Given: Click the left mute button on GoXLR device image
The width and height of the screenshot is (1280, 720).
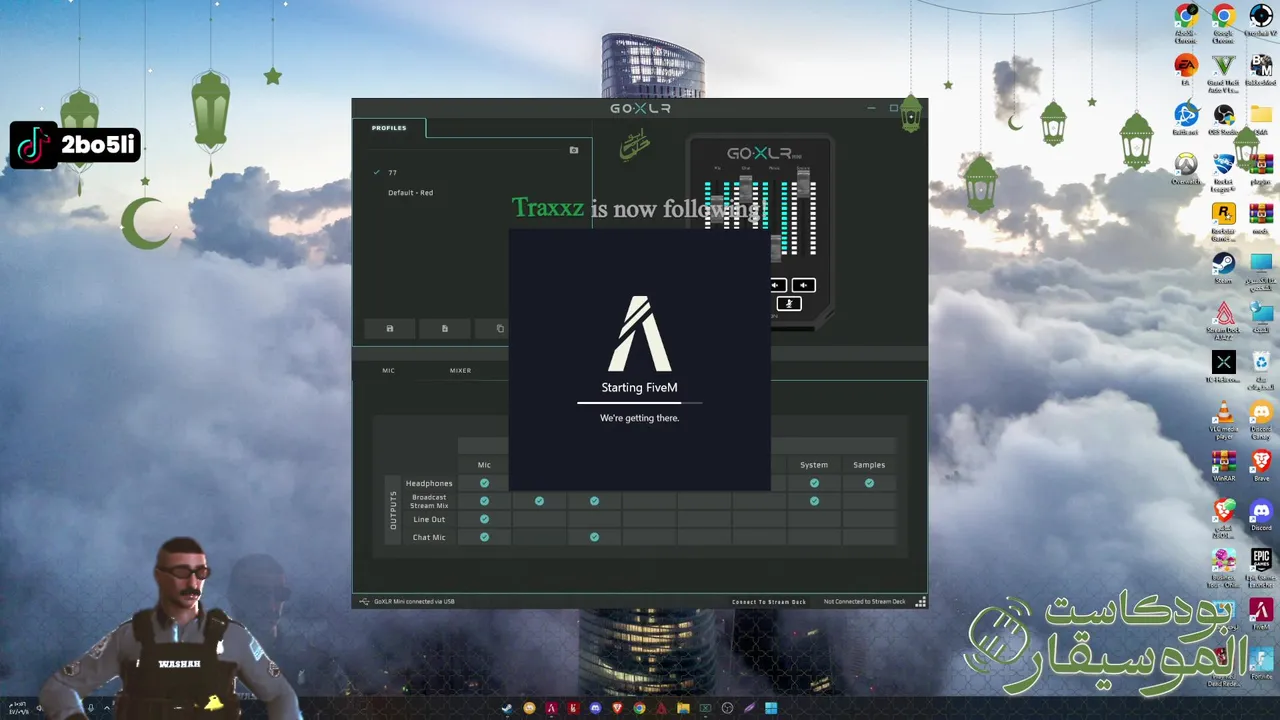Looking at the screenshot, I should point(777,285).
